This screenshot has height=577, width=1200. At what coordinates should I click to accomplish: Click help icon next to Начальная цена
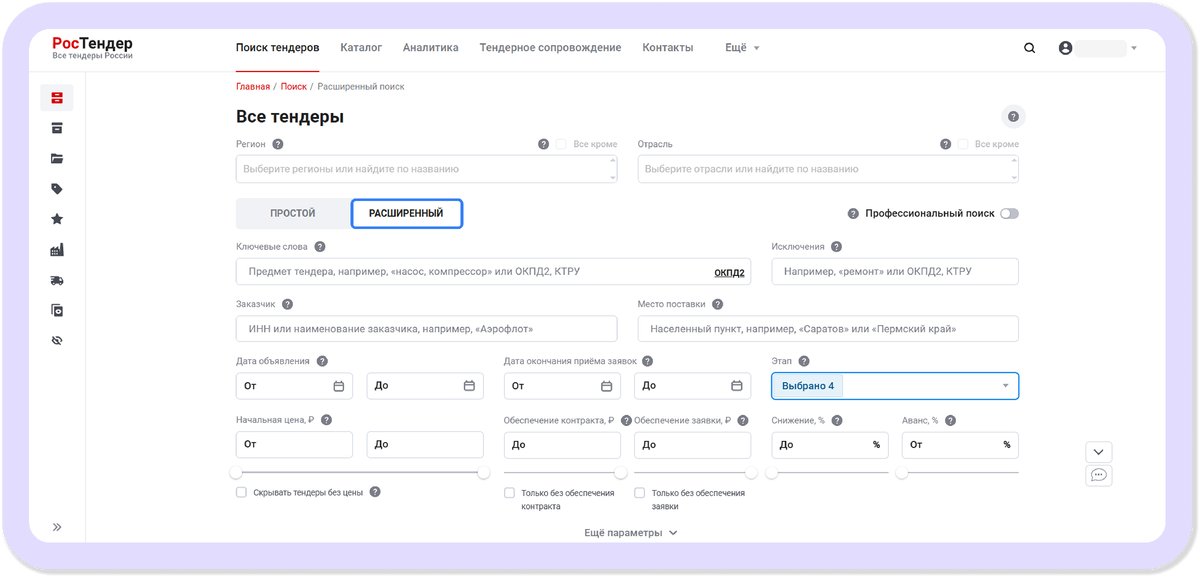click(326, 420)
